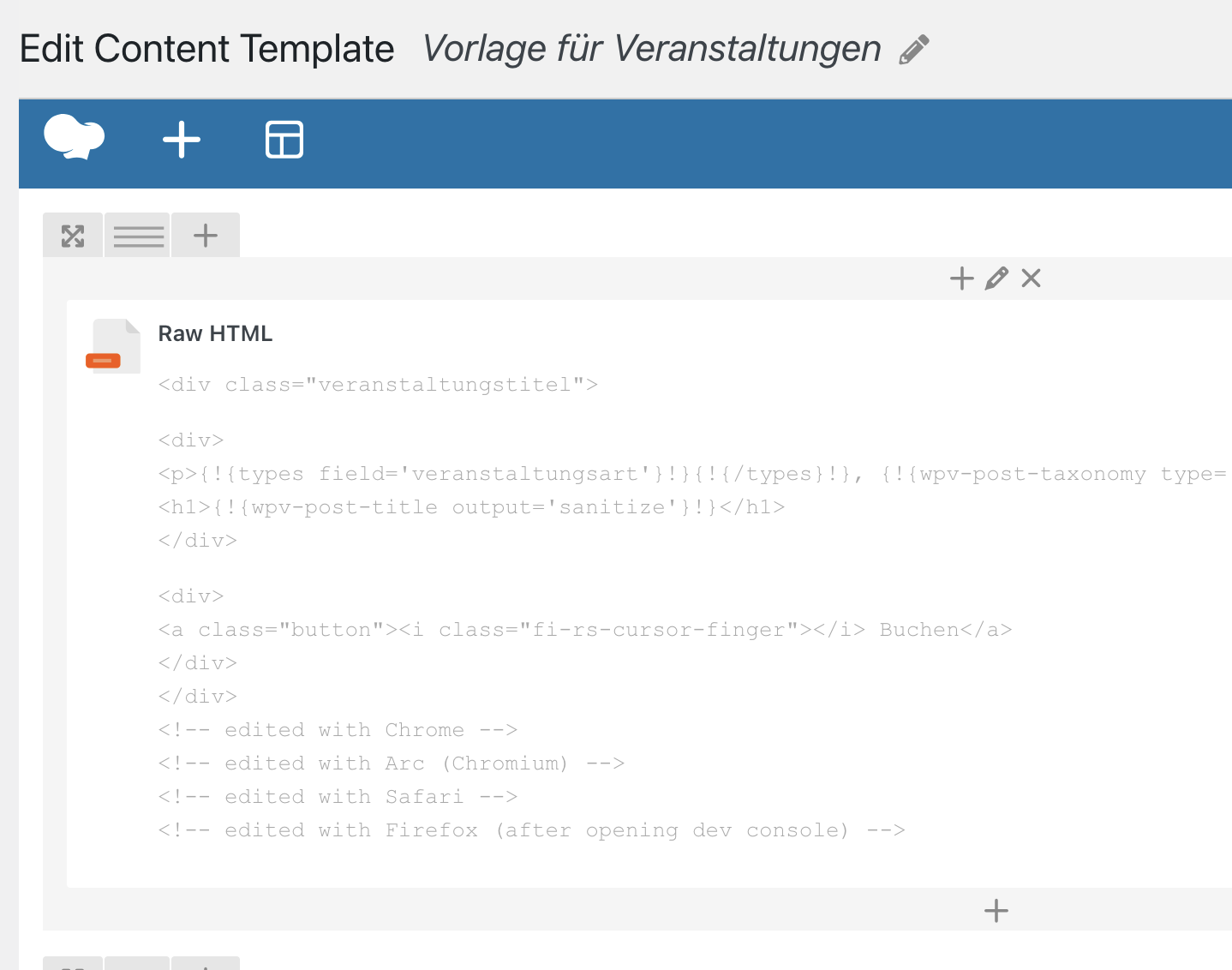Screen dimensions: 1232x970
Task: Click the add element plus in the blue toolbar
Action: point(182,140)
